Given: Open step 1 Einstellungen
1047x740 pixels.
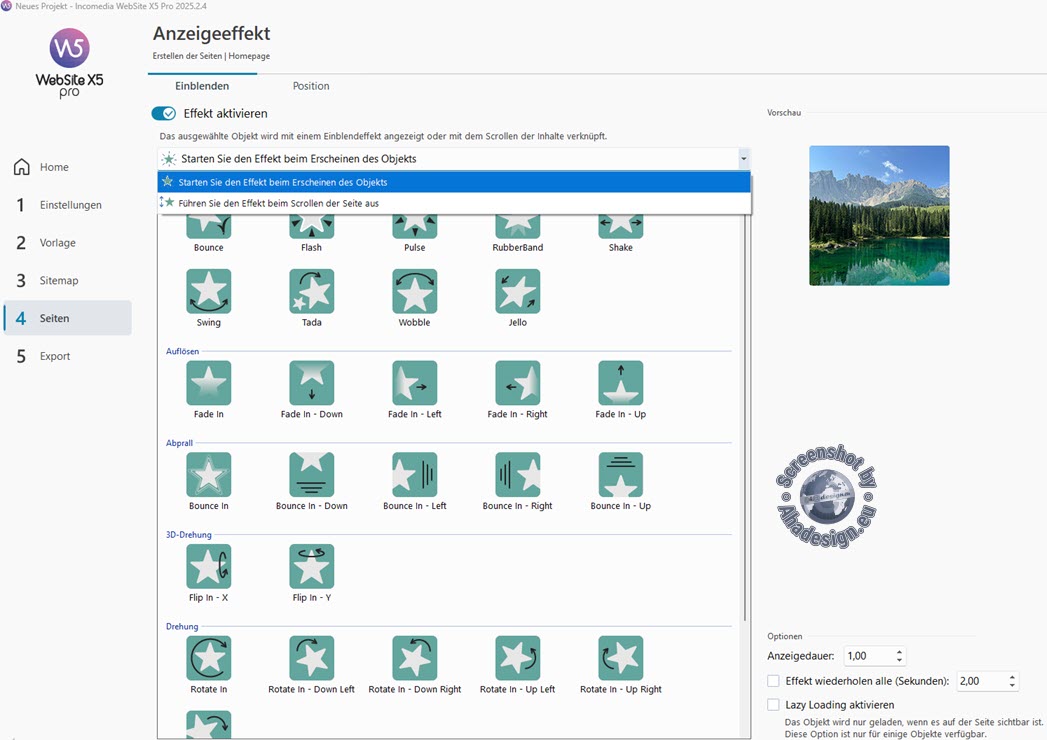Looking at the screenshot, I should coord(67,205).
